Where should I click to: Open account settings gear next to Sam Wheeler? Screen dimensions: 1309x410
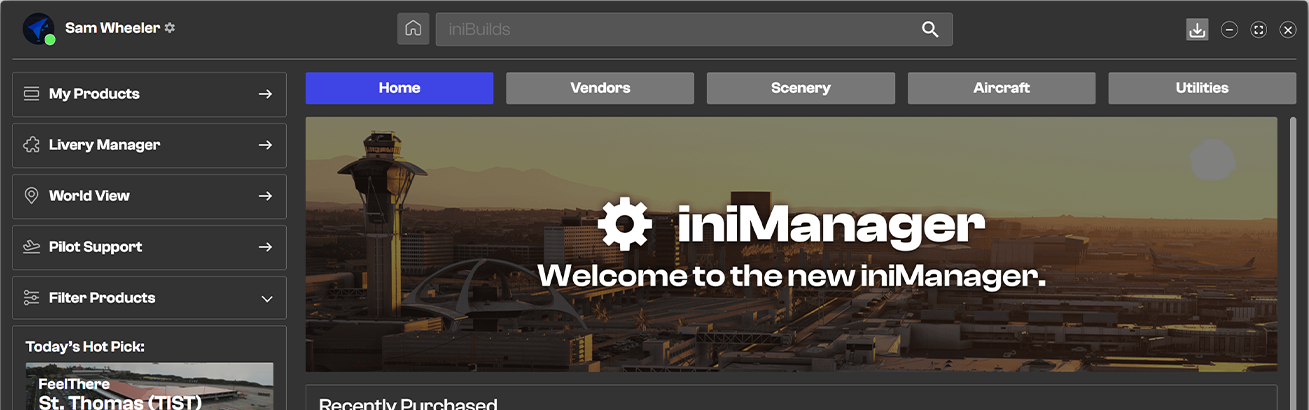(170, 28)
